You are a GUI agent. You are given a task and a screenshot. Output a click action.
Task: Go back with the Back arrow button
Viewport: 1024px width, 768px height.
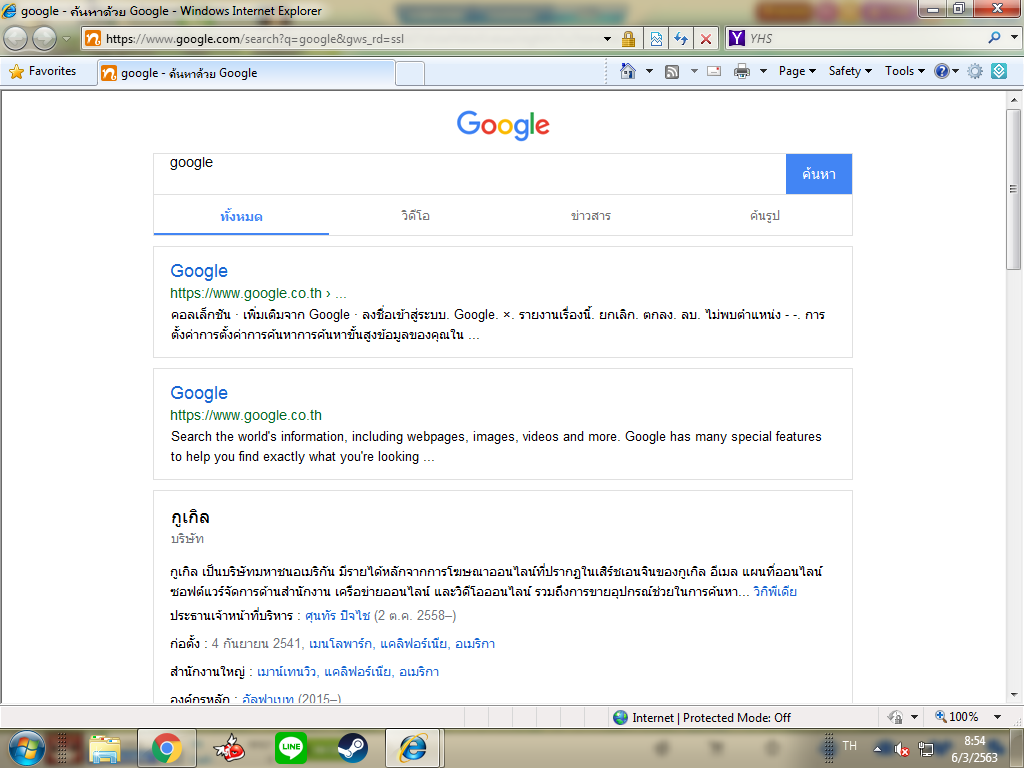(16, 39)
